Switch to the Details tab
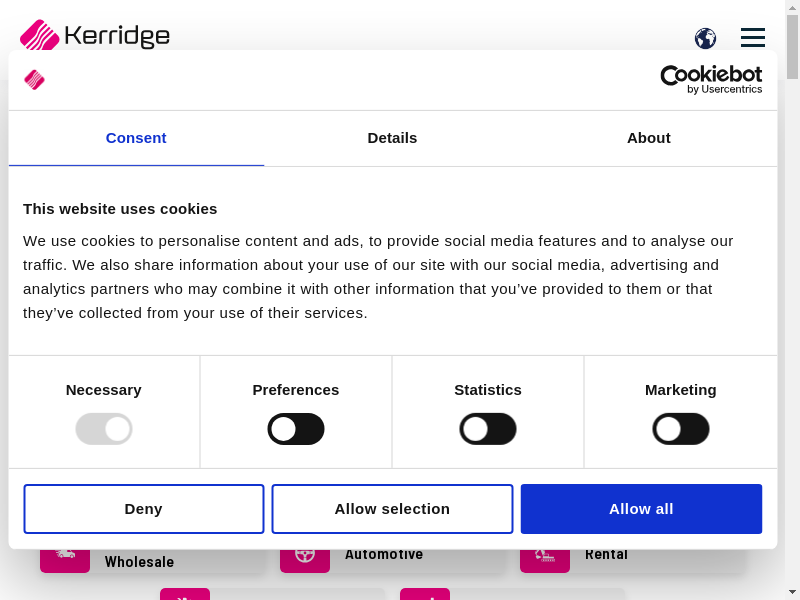Image resolution: width=800 pixels, height=600 pixels. click(x=392, y=138)
